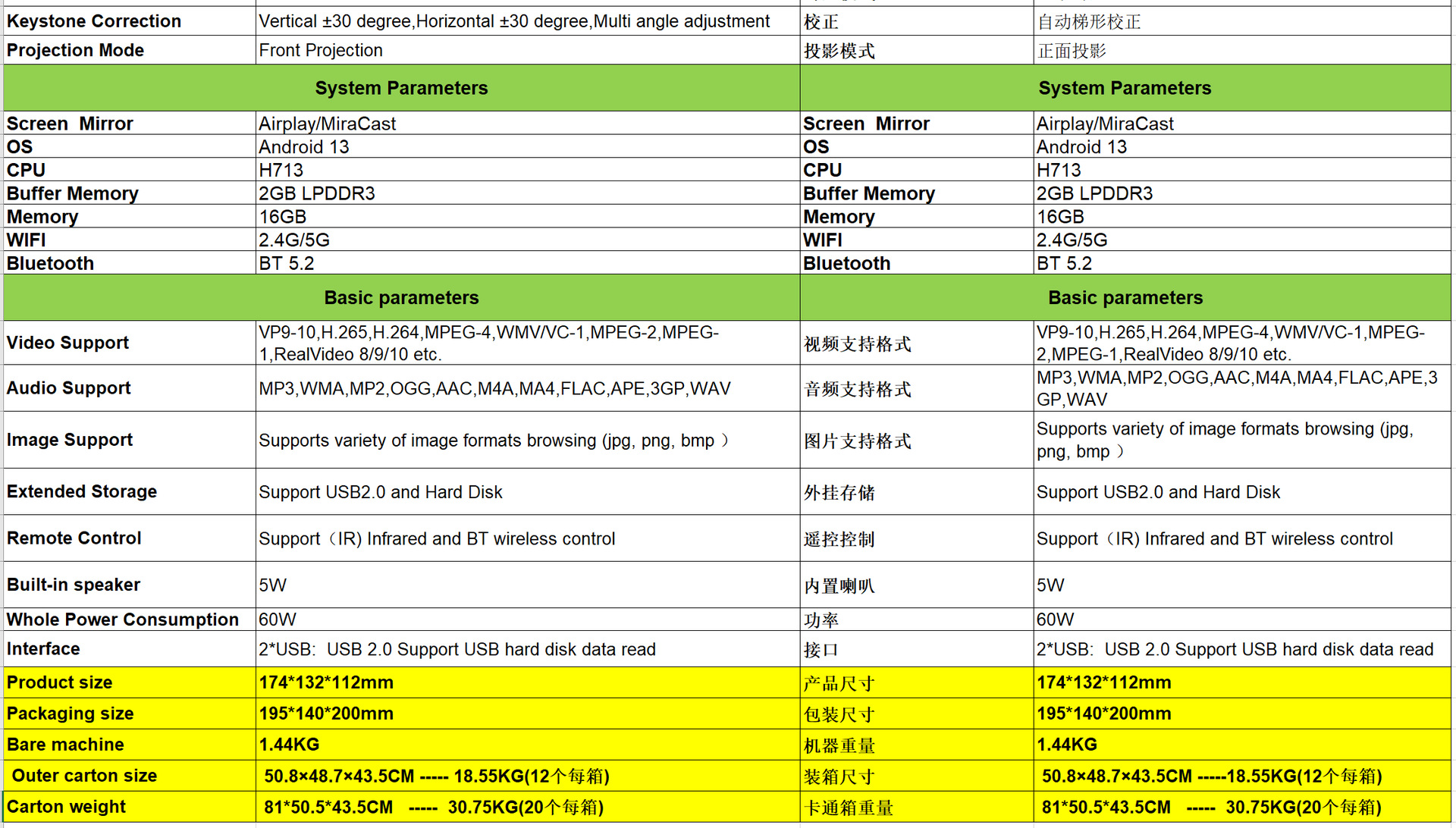
Task: Select the left 2GB LPDDR3 cell
Action: [x=317, y=193]
